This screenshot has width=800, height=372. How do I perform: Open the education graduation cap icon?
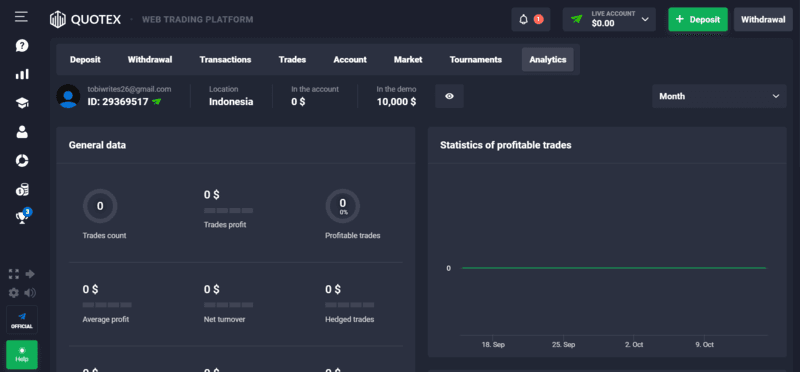tap(22, 103)
